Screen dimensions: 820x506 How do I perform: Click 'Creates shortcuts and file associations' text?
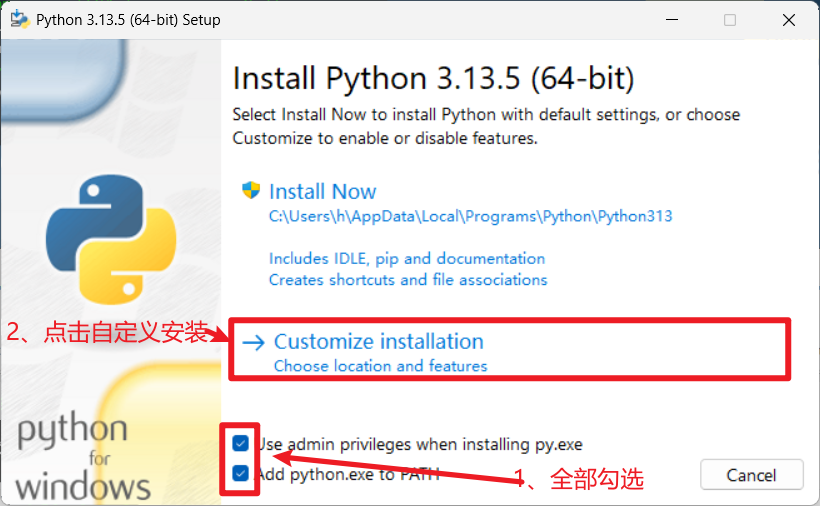click(408, 280)
